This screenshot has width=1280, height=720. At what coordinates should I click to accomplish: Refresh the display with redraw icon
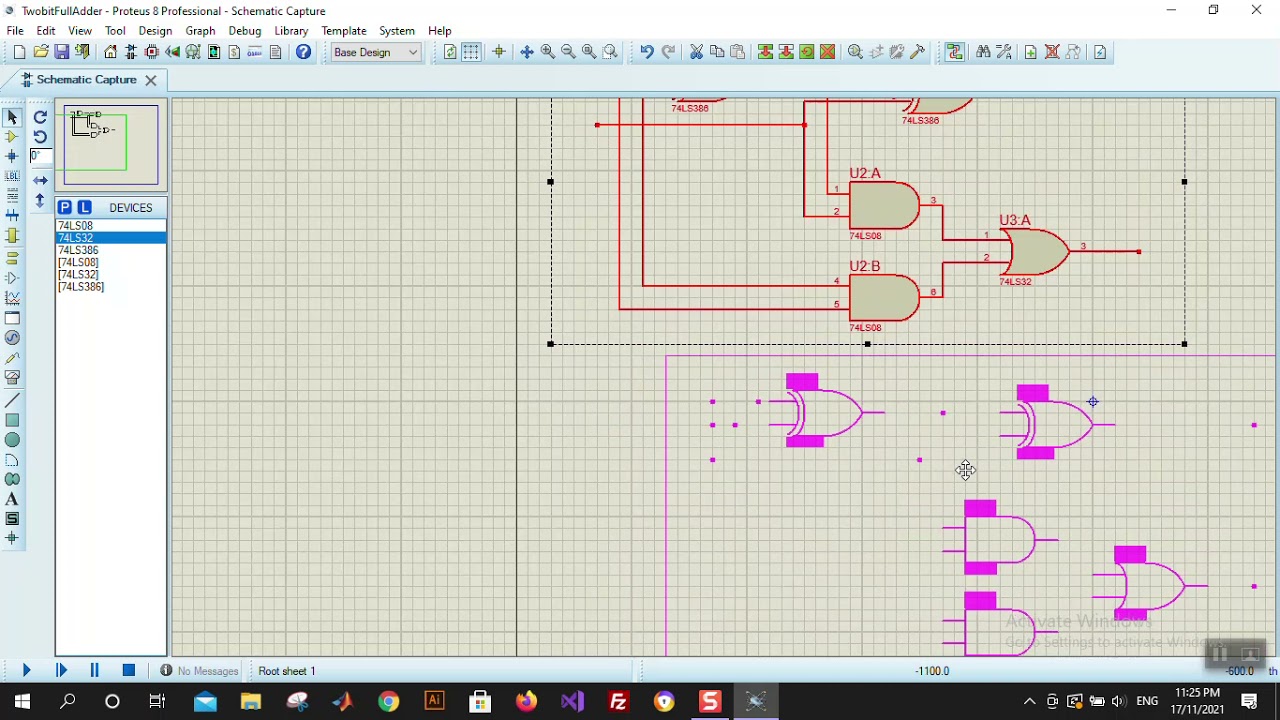tap(450, 52)
